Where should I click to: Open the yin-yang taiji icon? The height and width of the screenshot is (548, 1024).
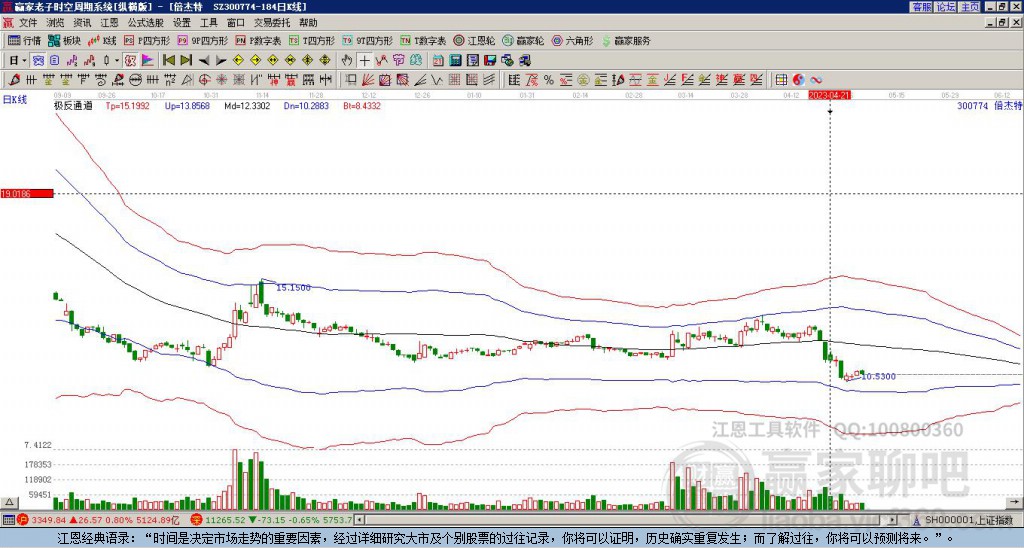pos(798,80)
